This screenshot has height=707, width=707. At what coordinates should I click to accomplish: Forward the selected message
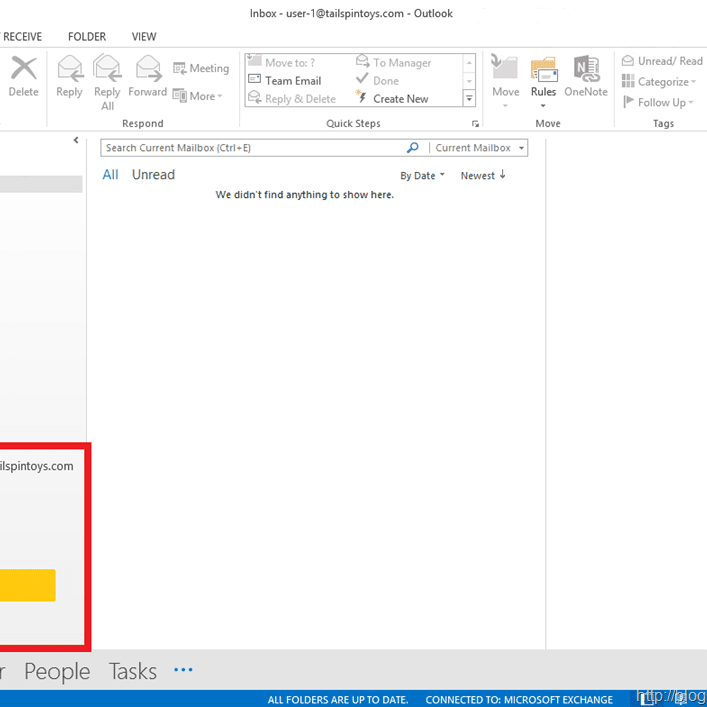pyautogui.click(x=147, y=76)
